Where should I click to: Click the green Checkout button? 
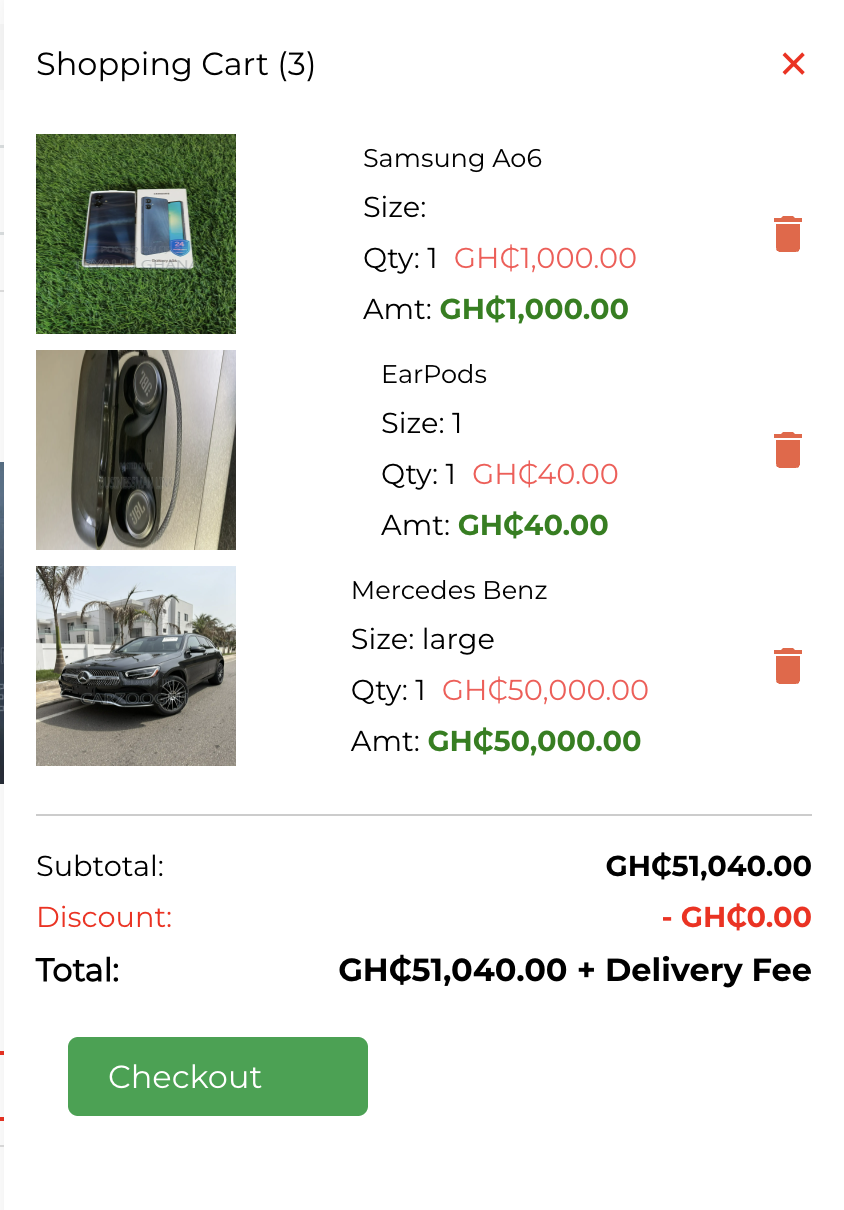click(x=218, y=1076)
